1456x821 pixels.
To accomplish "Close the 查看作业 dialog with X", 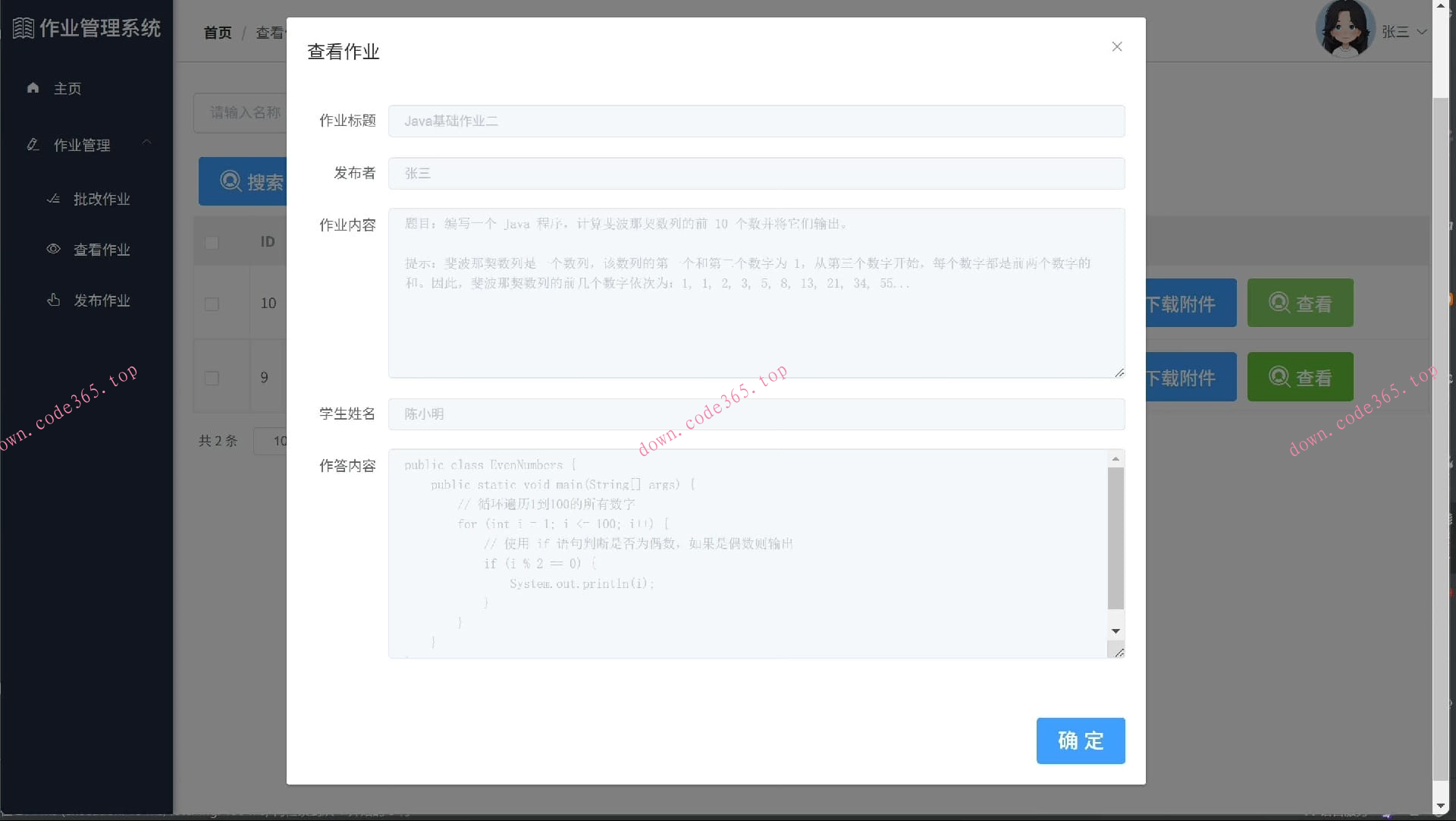I will point(1116,47).
